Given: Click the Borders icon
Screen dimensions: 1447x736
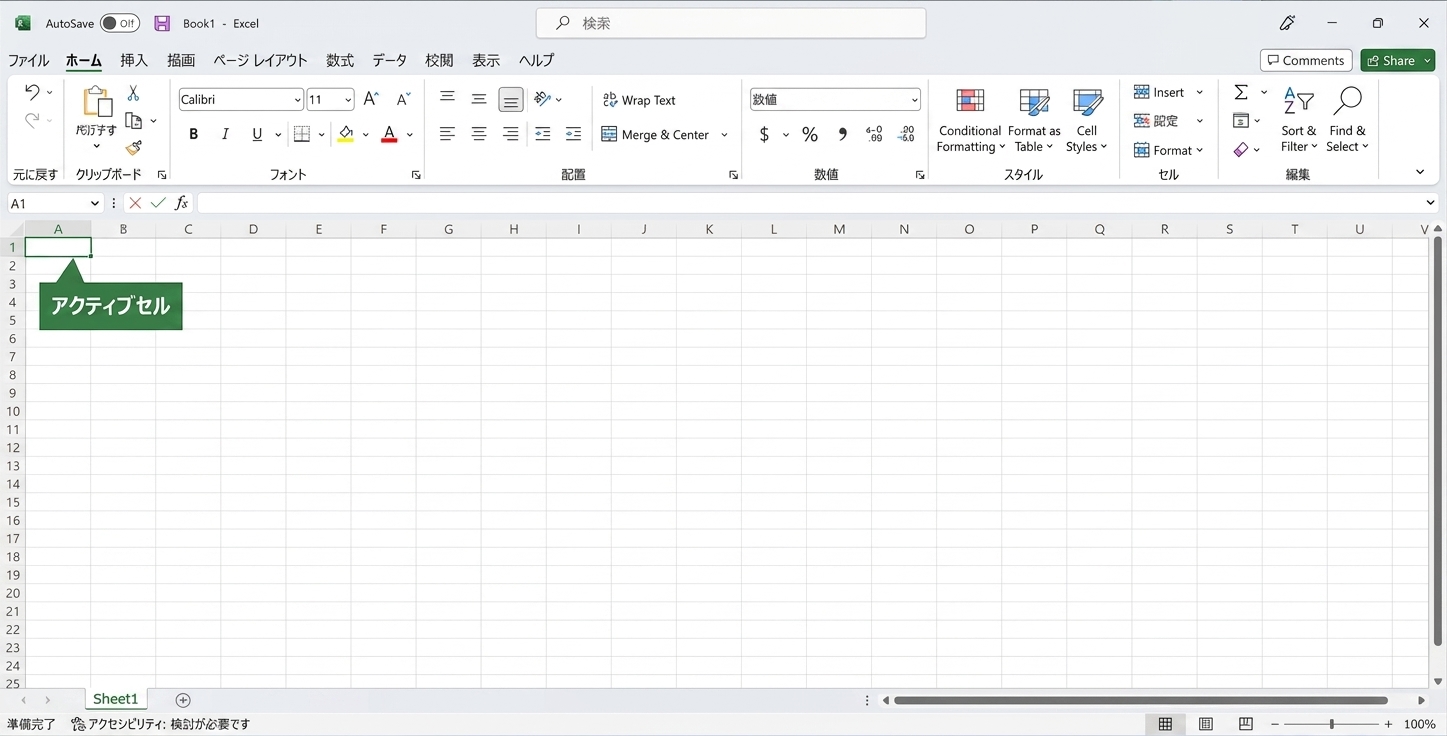Looking at the screenshot, I should 302,134.
